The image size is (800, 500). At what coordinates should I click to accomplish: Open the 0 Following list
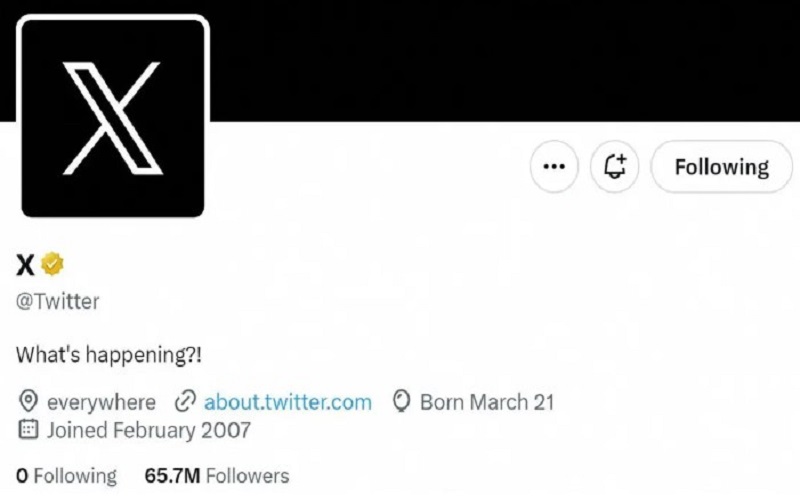click(x=66, y=476)
